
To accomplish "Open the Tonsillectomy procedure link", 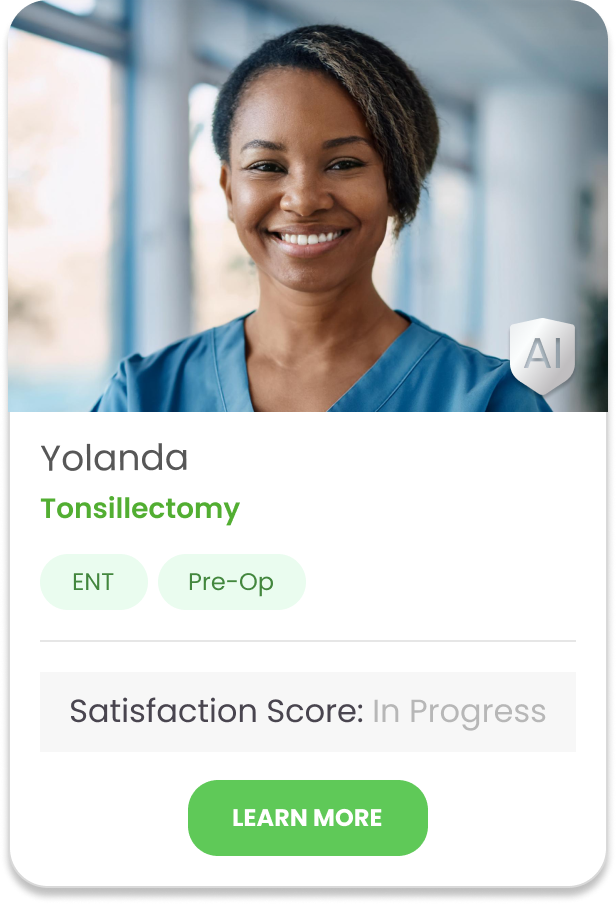I will [140, 509].
